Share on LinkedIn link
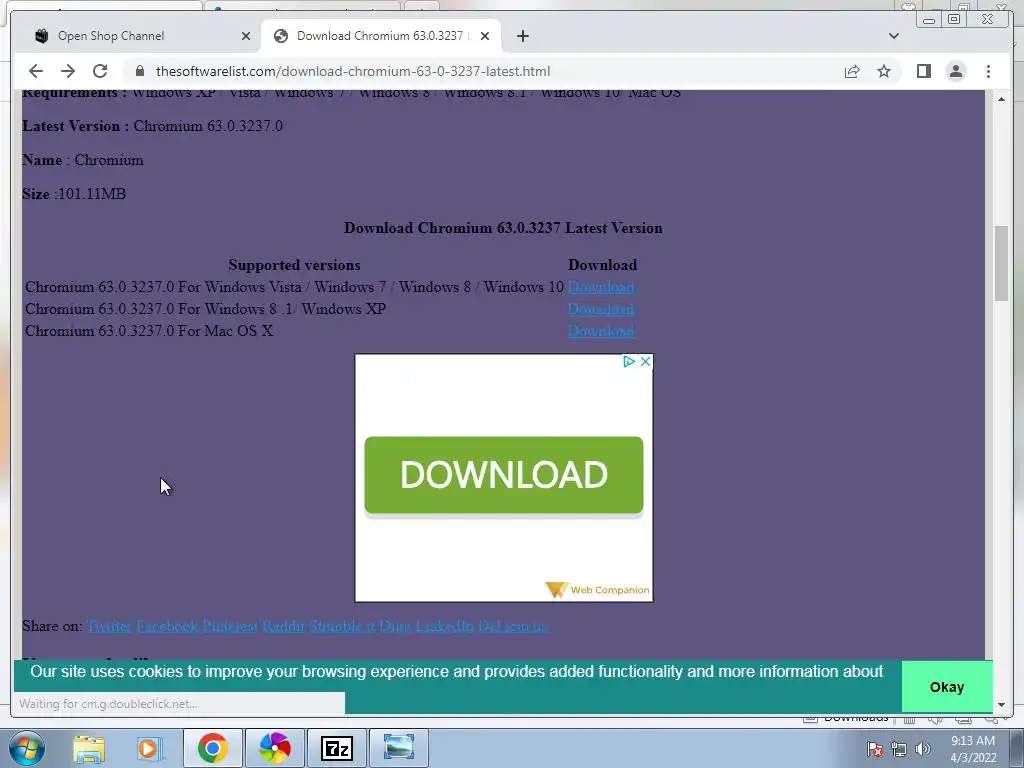The image size is (1024, 768). 444,626
